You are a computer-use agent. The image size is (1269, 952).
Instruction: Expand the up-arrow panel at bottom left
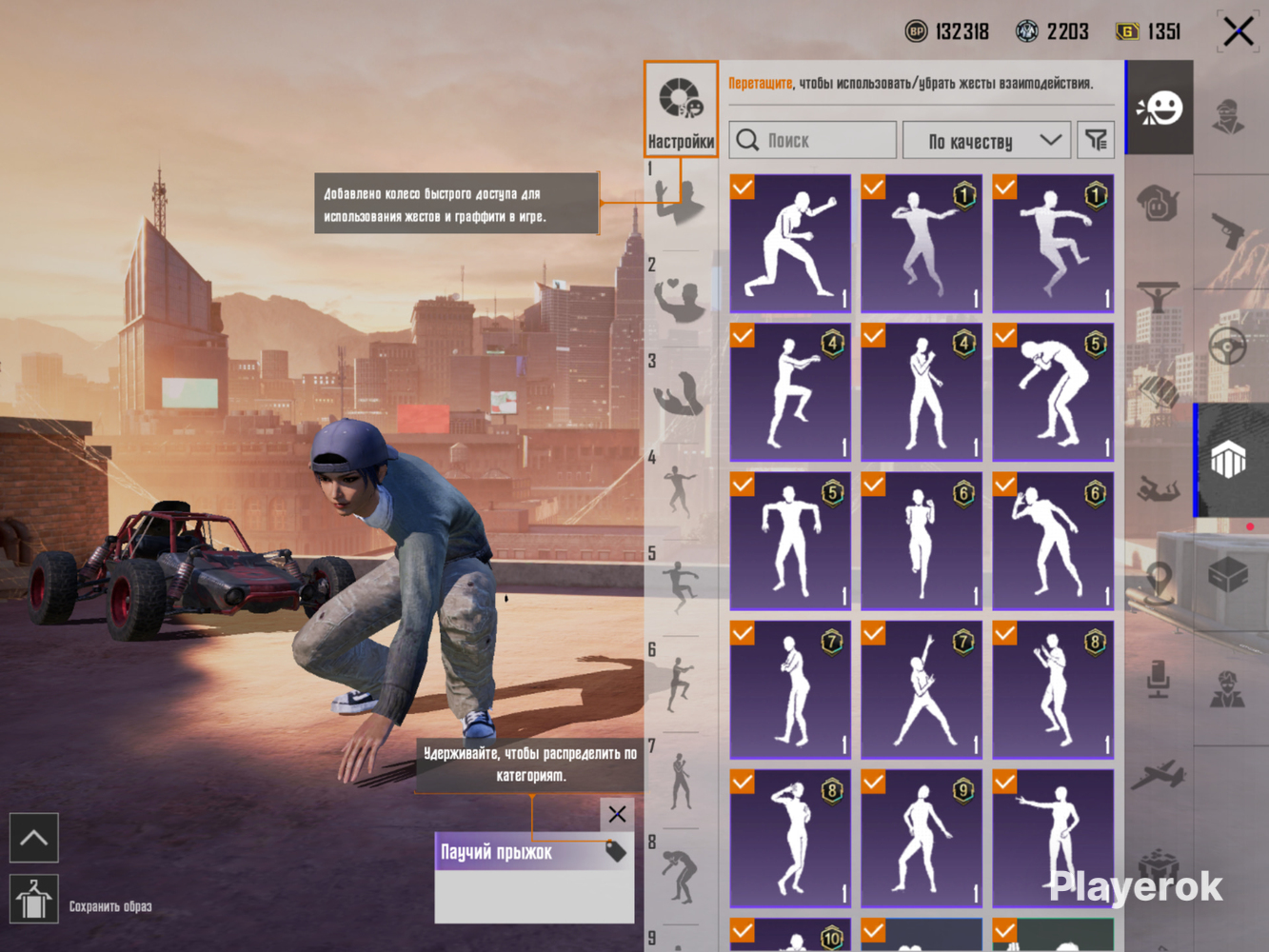pos(34,838)
